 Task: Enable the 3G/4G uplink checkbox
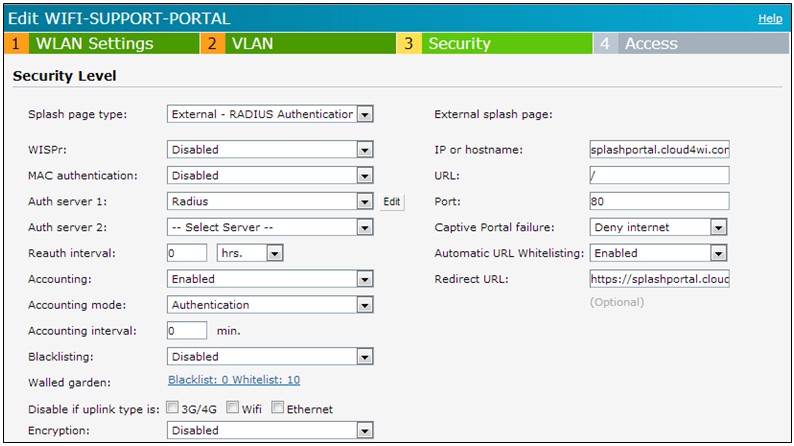[x=174, y=409]
